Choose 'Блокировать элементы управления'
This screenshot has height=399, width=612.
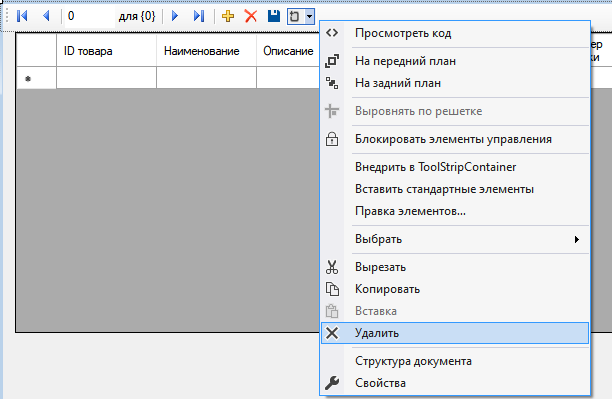tap(455, 139)
